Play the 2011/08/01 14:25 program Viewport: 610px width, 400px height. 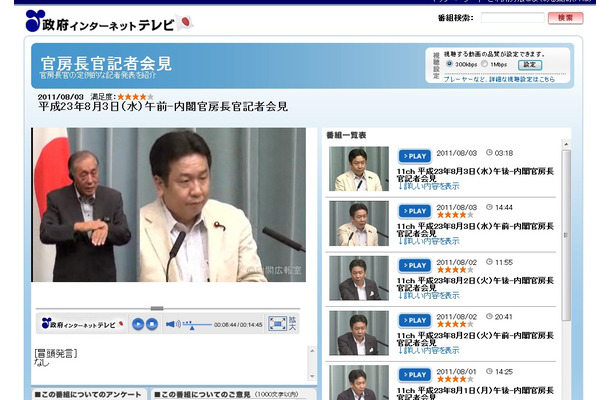coord(415,375)
